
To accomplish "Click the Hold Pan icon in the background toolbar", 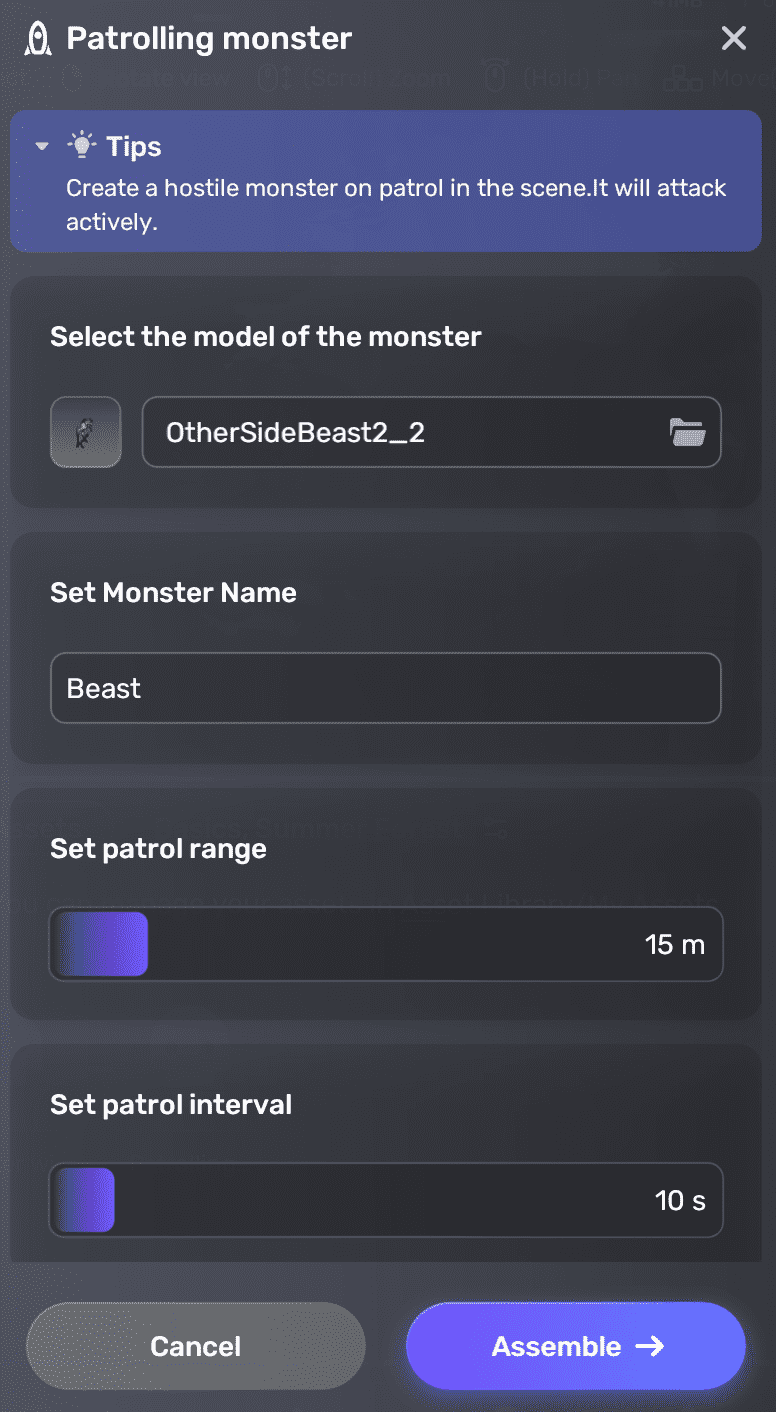I will click(497, 76).
